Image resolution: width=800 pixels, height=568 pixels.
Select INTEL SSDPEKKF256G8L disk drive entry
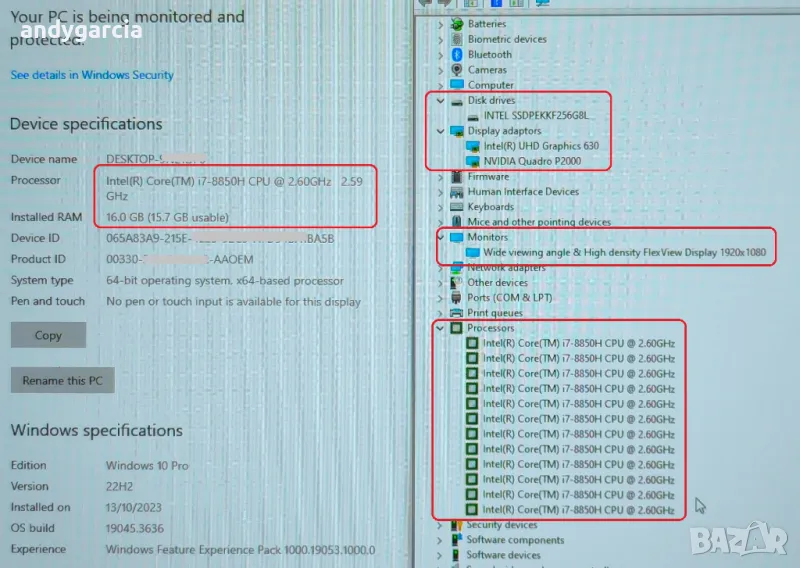click(x=536, y=116)
